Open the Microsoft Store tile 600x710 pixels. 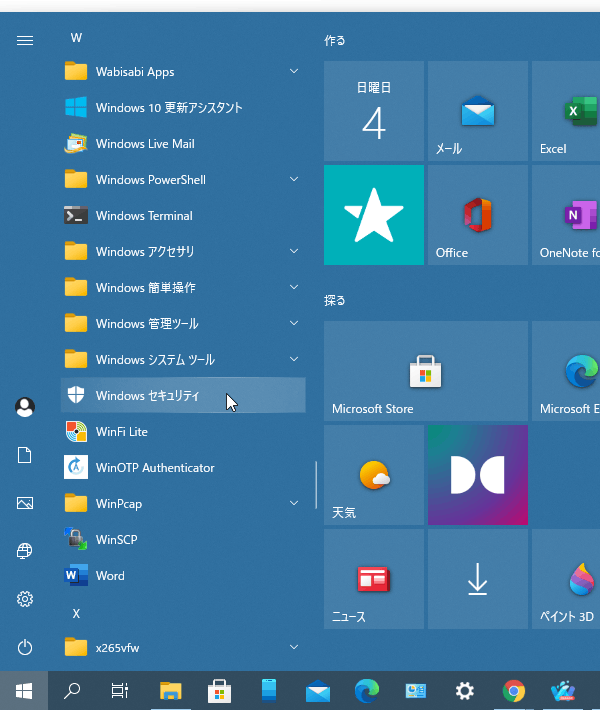(x=426, y=371)
